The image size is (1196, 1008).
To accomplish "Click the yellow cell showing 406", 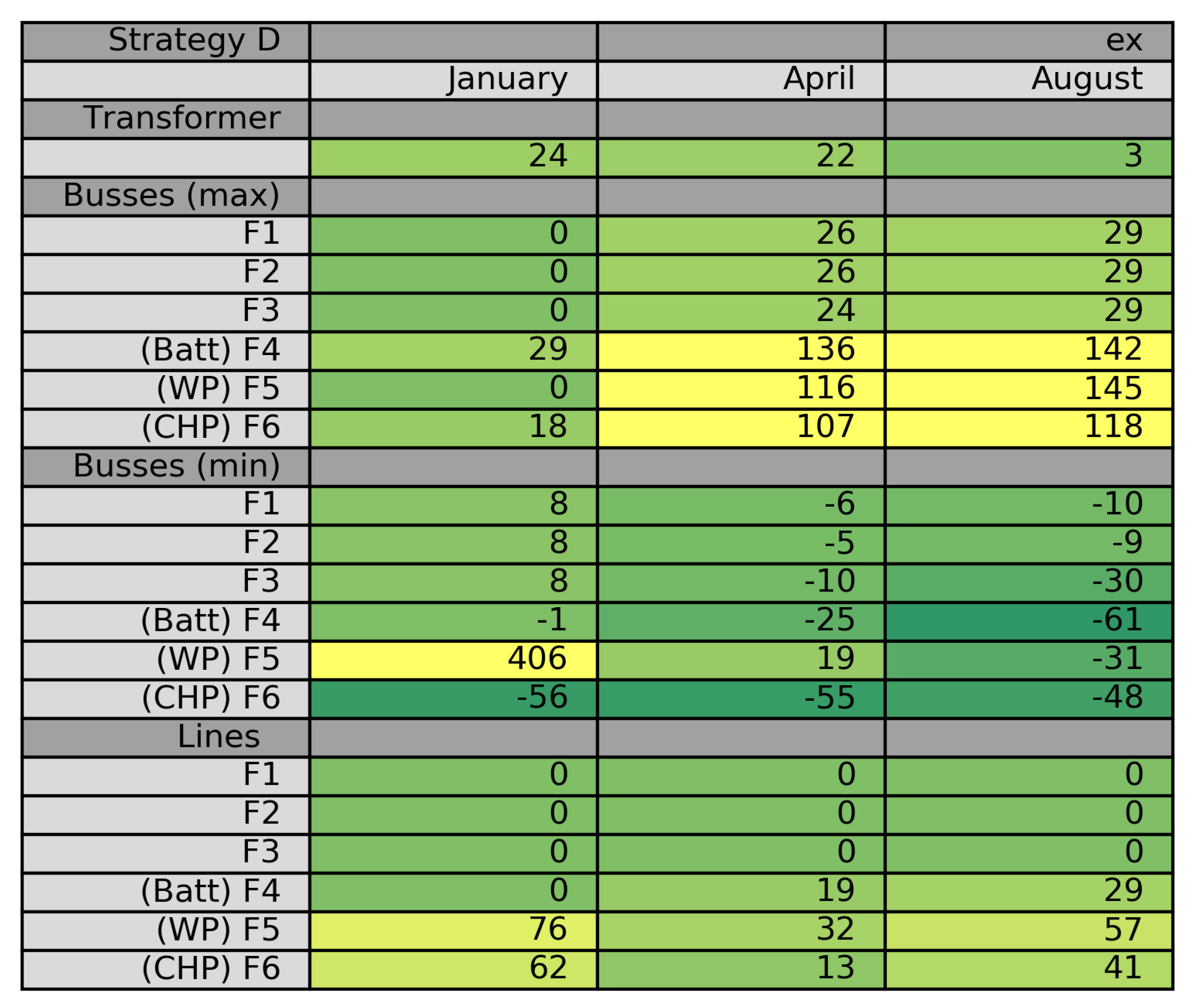I will coord(453,660).
